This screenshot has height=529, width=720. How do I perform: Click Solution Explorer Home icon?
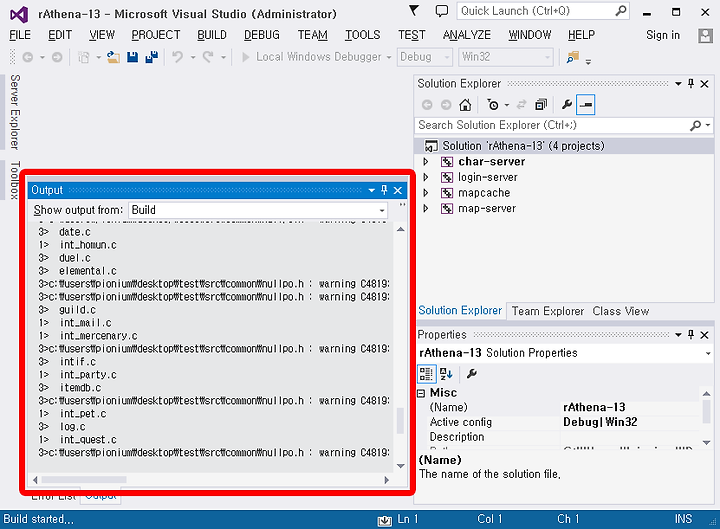(465, 105)
